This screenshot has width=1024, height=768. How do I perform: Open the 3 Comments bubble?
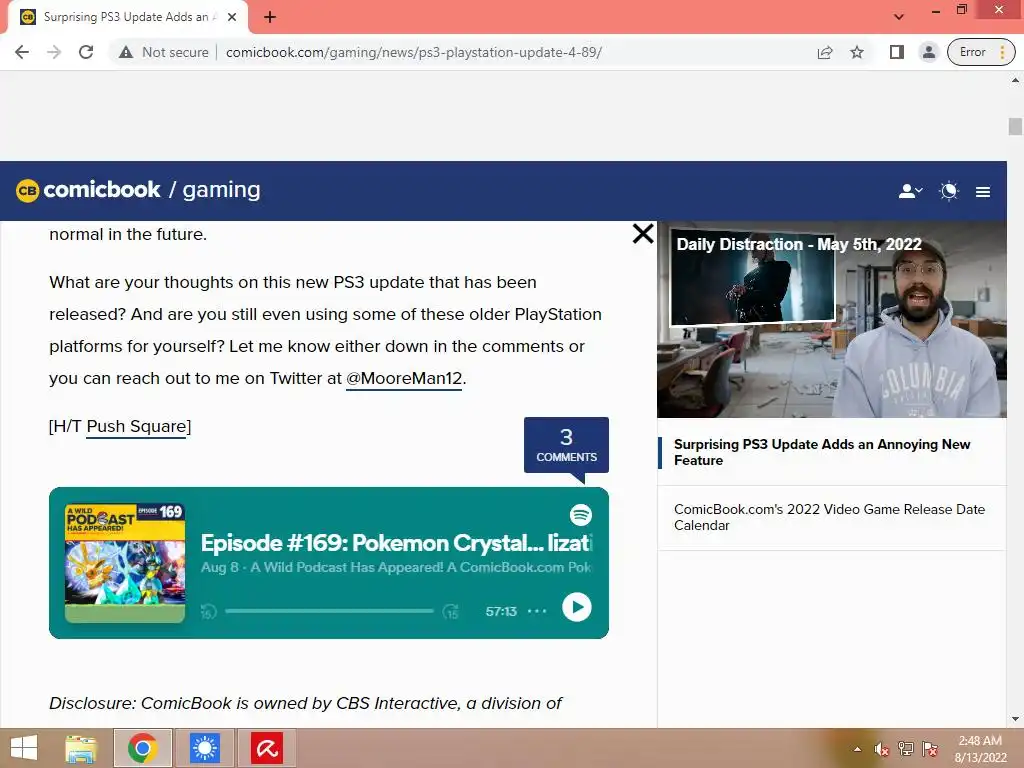pyautogui.click(x=566, y=445)
